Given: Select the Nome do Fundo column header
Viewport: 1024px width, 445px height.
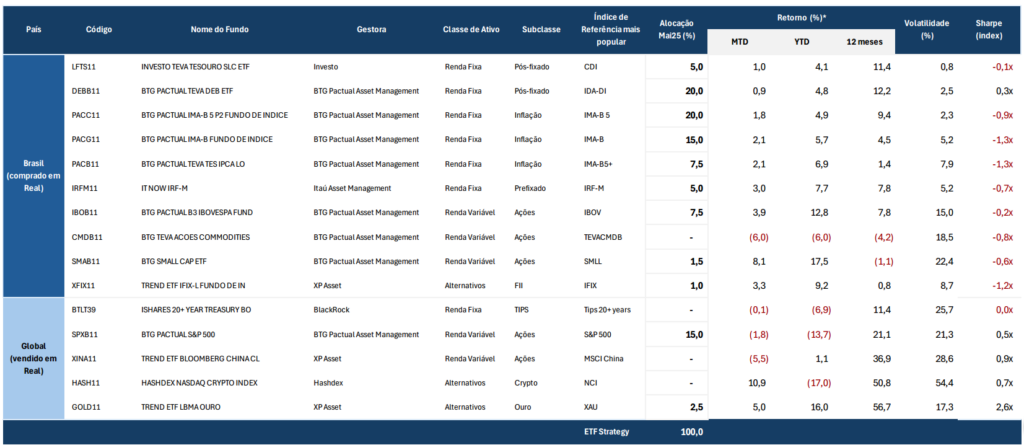Looking at the screenshot, I should tap(219, 30).
